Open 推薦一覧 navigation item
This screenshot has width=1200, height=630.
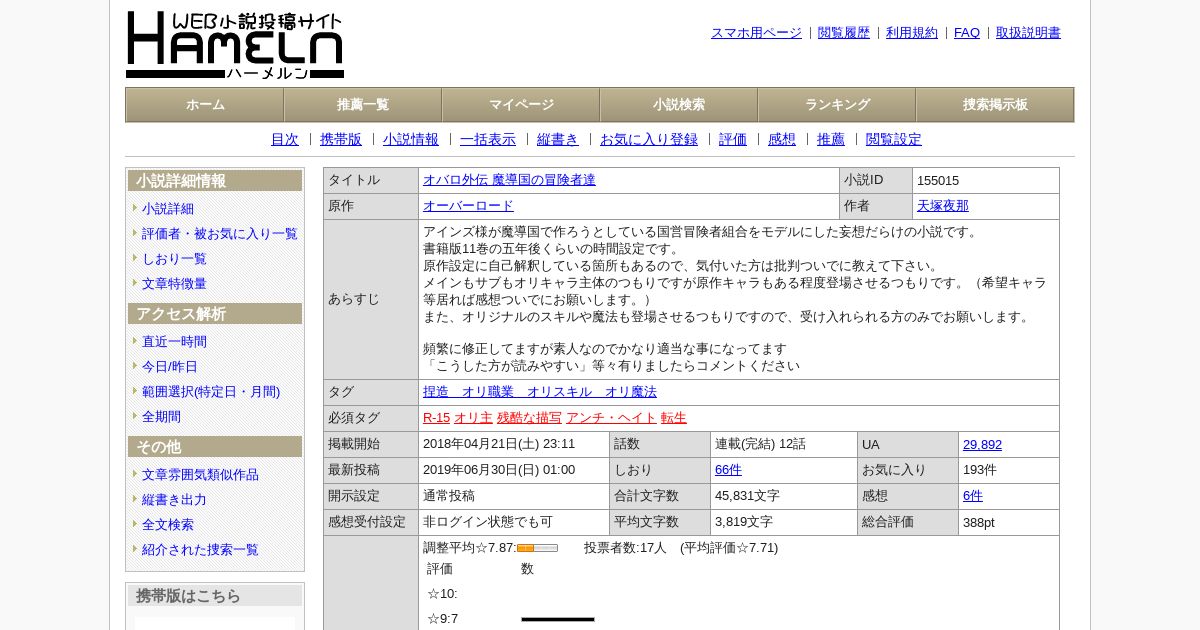coord(363,105)
